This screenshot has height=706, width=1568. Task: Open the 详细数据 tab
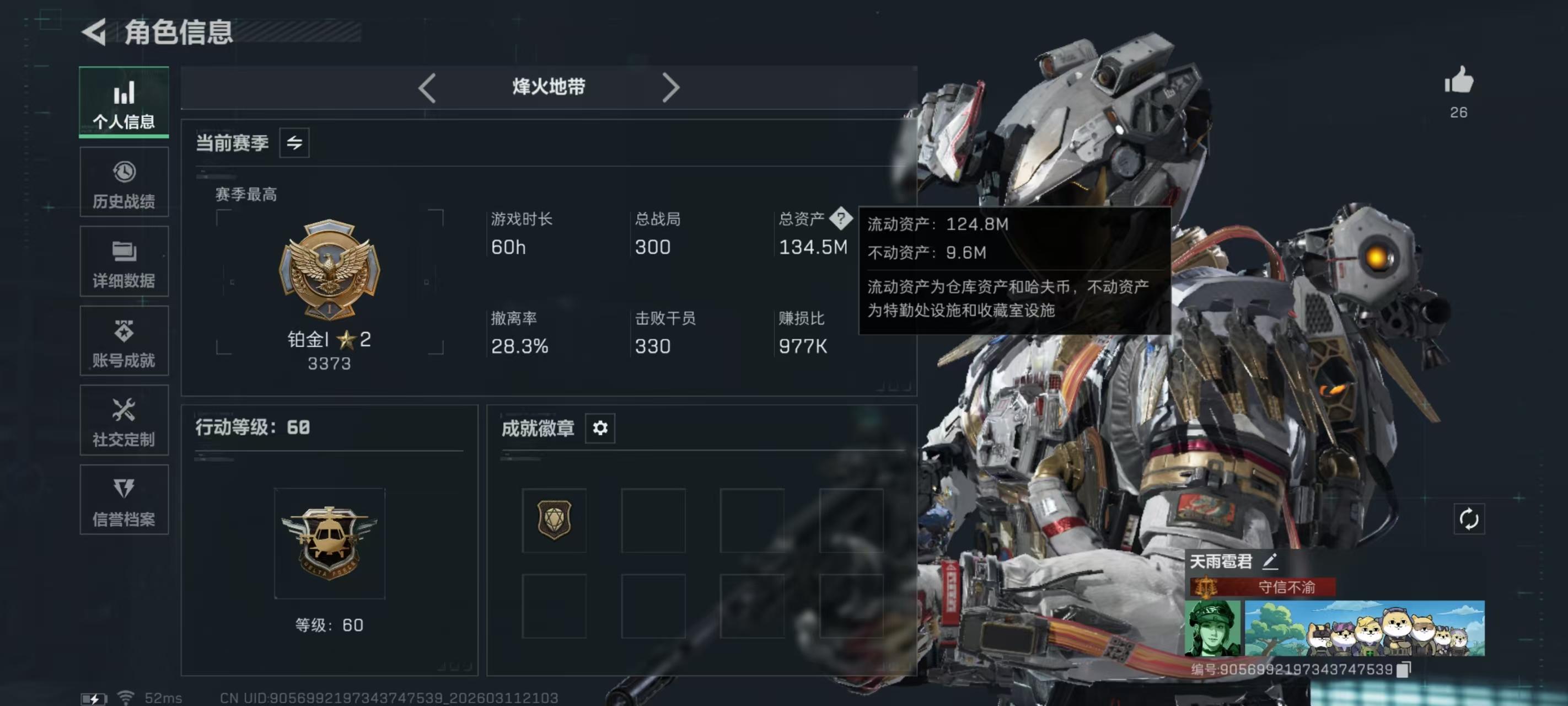[x=124, y=261]
